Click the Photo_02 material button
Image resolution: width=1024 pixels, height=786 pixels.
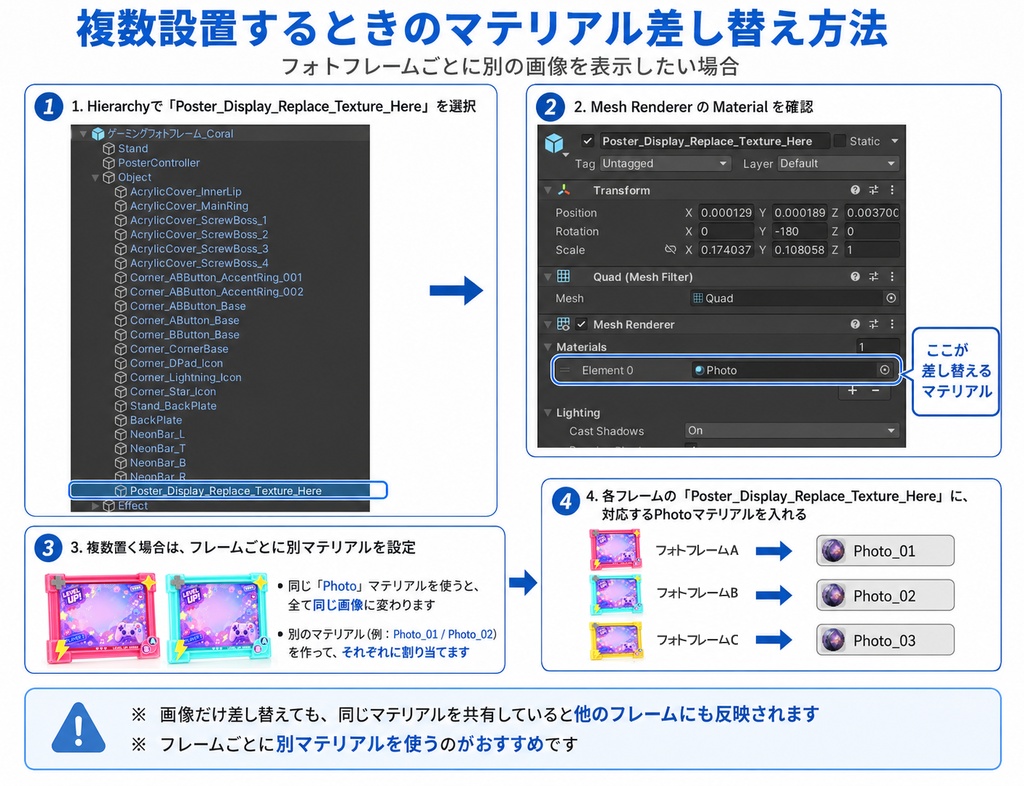pos(885,595)
